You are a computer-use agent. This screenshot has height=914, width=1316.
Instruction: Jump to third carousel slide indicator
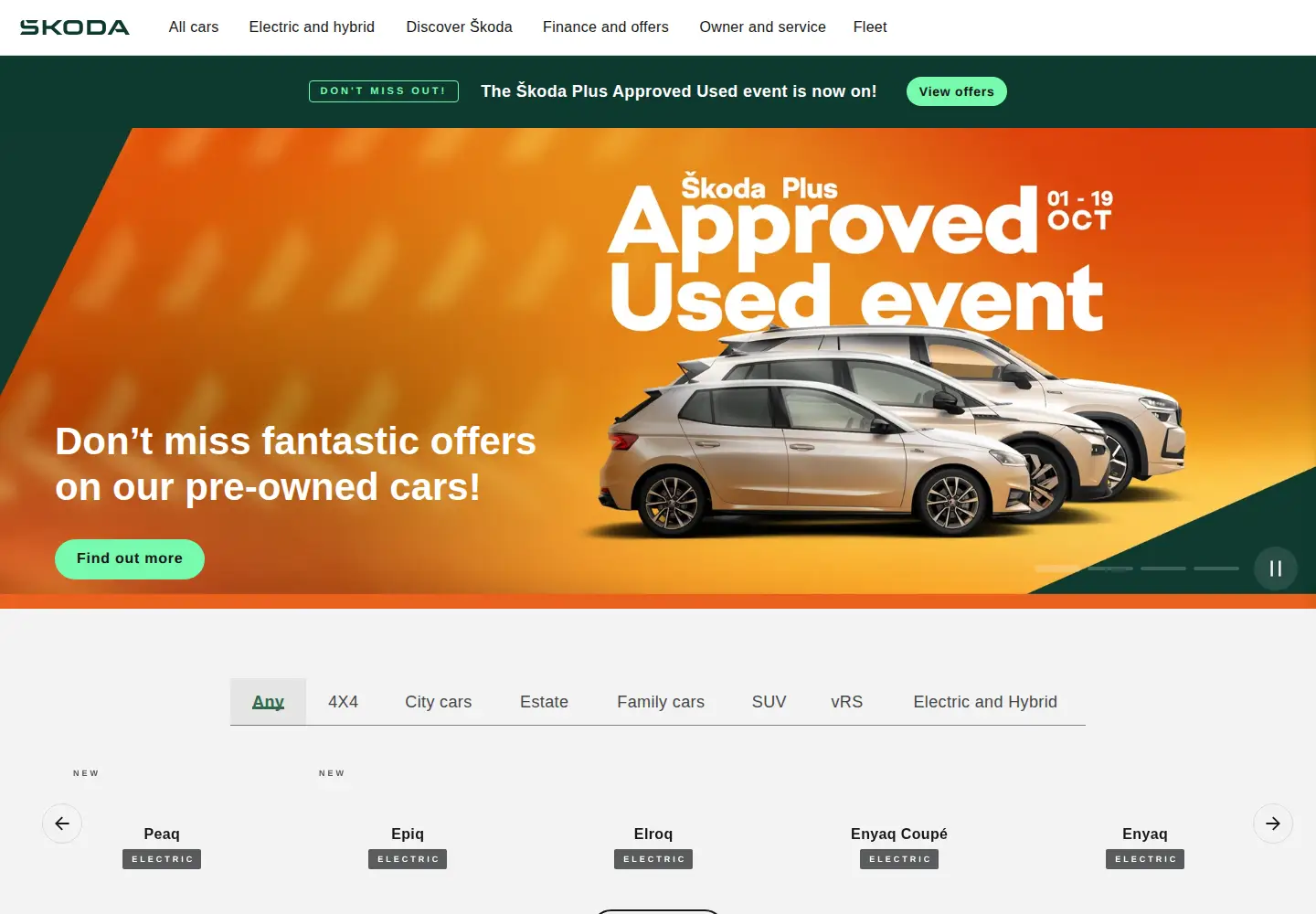pos(1163,569)
